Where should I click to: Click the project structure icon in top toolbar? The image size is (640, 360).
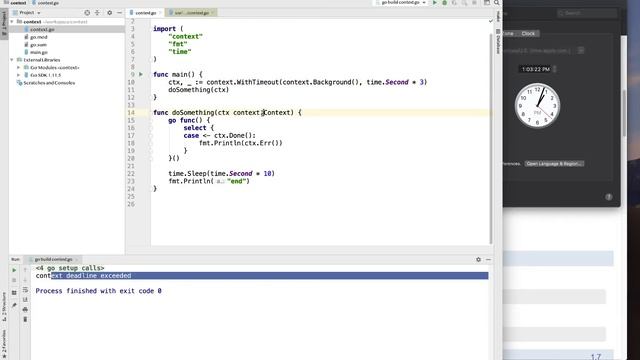(487, 2)
